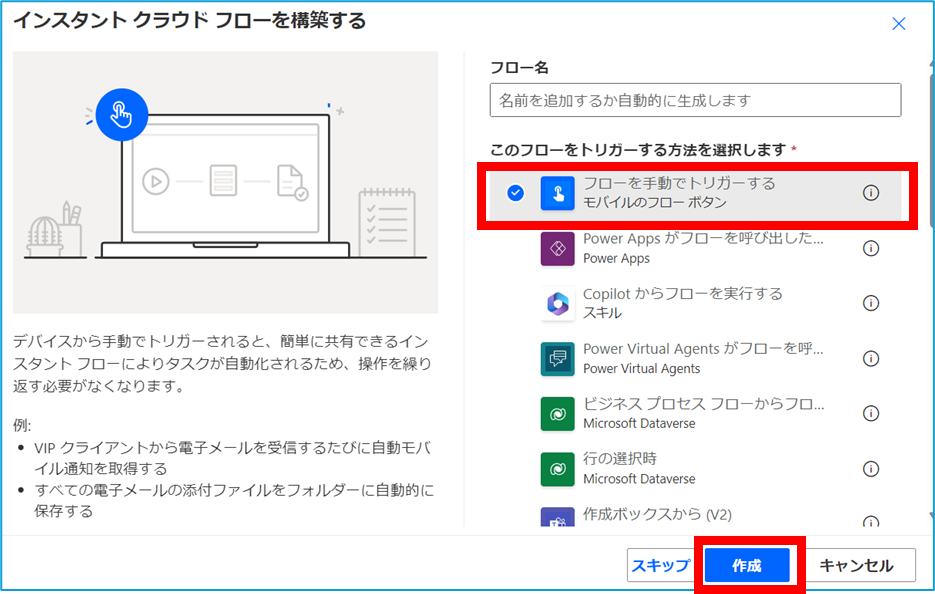Click the Copilot skill trigger icon
This screenshot has height=594, width=935.
coord(558,304)
